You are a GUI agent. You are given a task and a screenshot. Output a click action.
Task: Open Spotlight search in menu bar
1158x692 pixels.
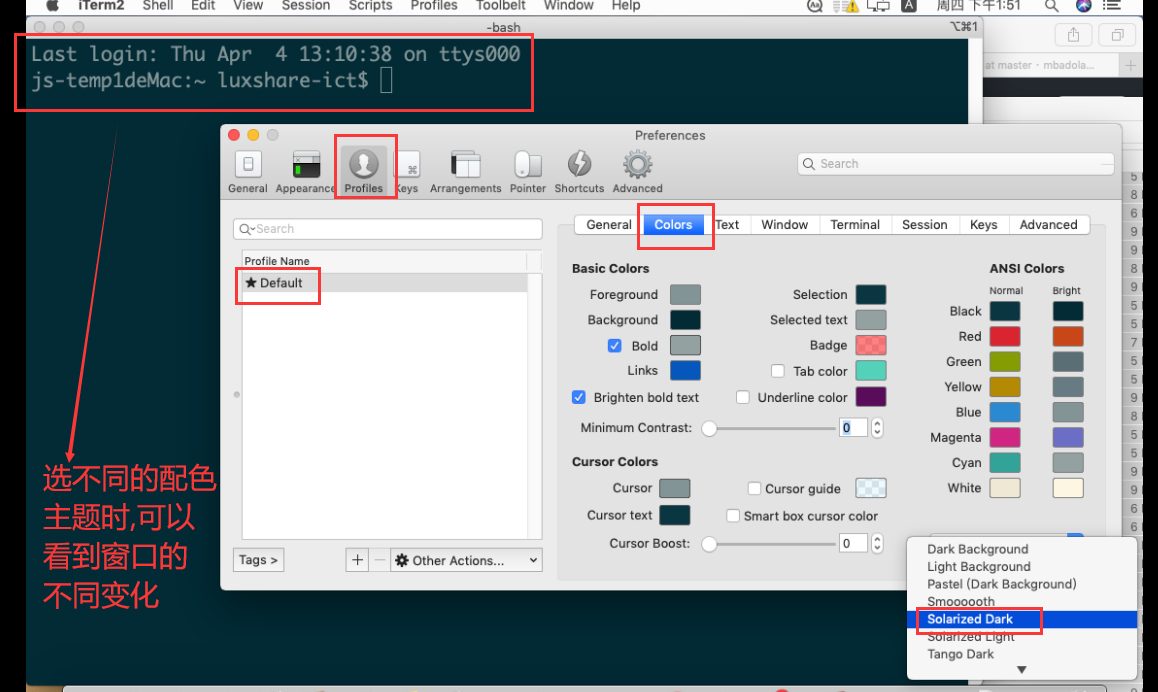coord(1051,6)
